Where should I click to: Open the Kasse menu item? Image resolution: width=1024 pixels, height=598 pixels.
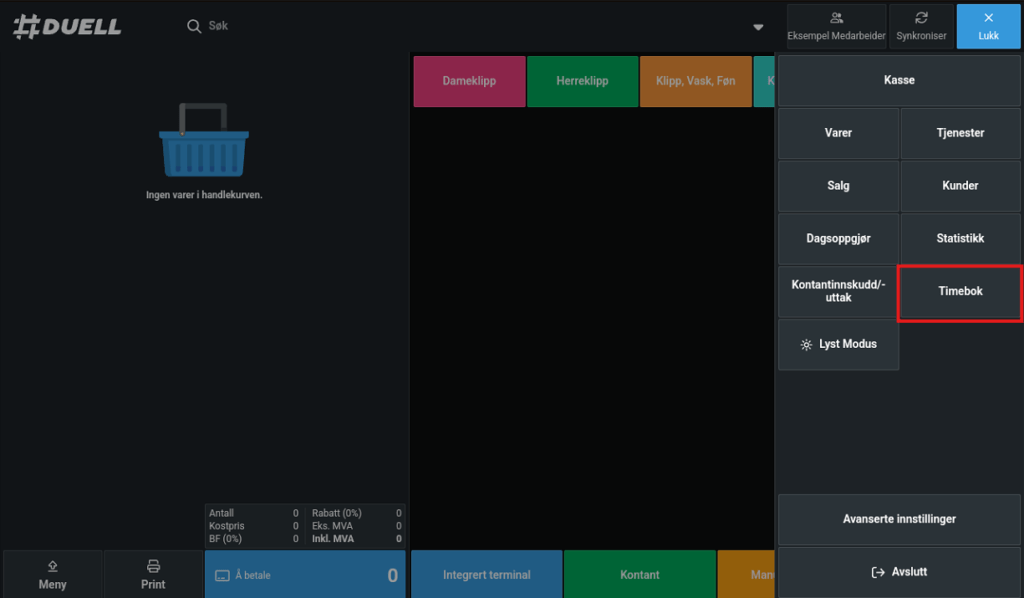click(899, 80)
